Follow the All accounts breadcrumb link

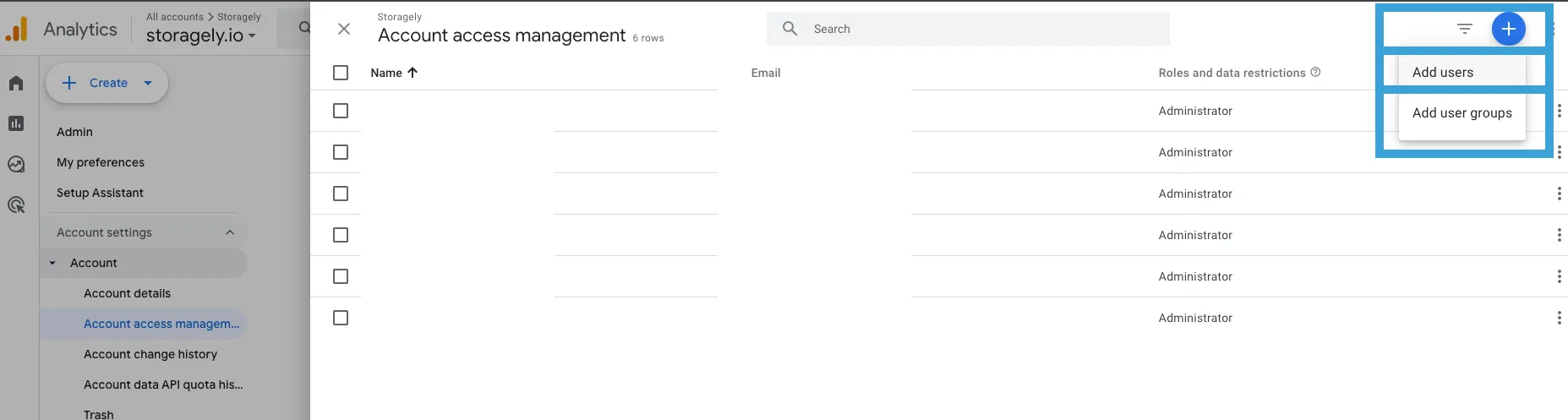coord(175,17)
